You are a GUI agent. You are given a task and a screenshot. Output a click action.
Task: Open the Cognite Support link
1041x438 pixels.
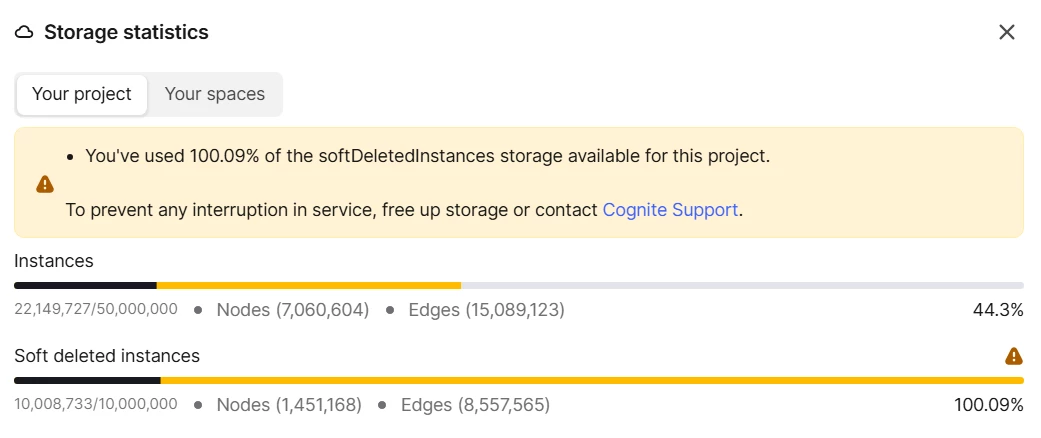point(670,210)
